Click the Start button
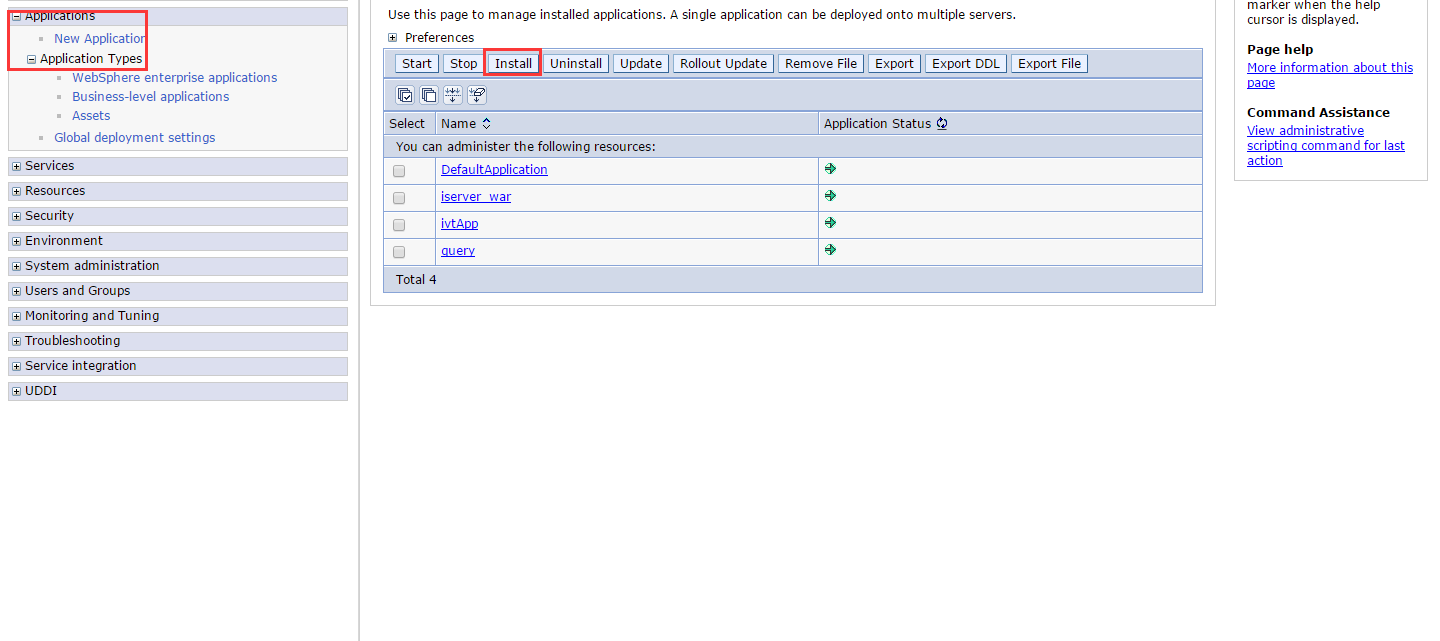 pos(417,63)
